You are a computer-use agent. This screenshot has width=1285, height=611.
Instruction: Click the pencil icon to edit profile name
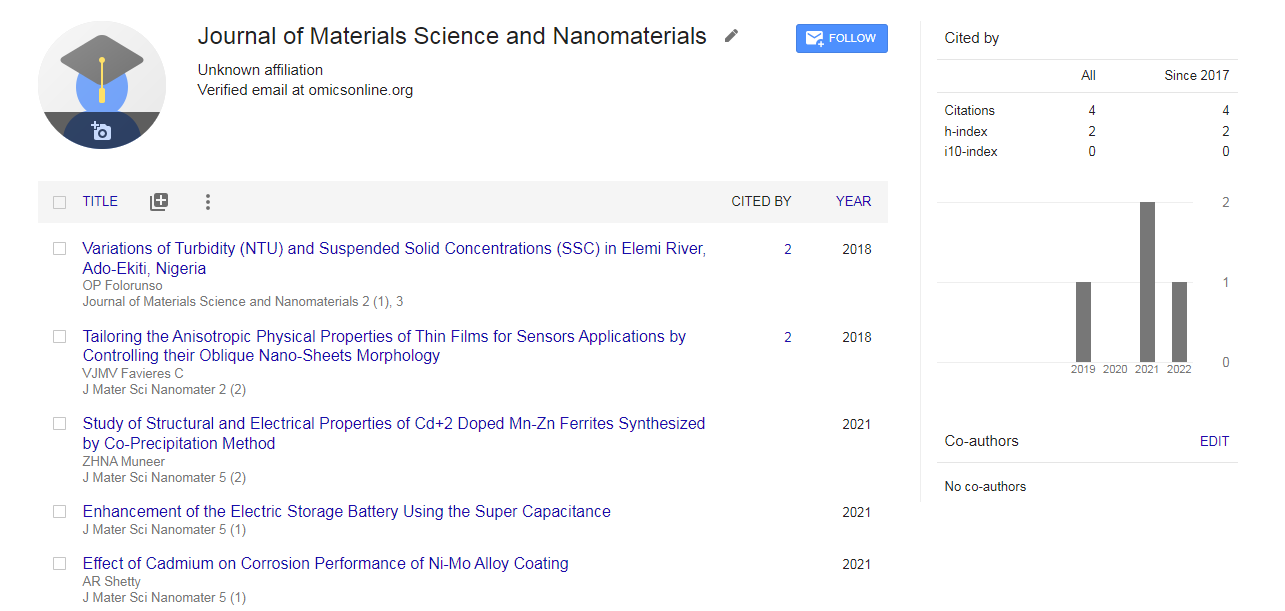click(x=731, y=36)
